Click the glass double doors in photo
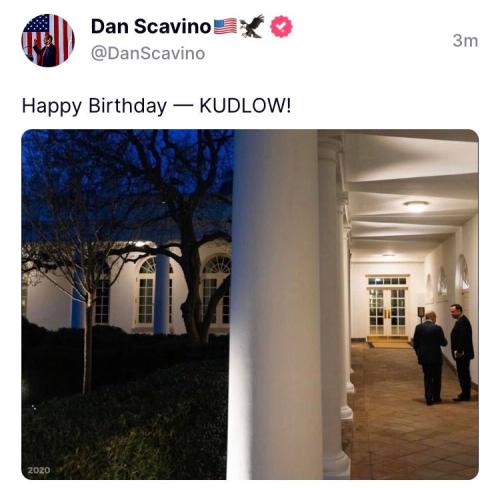The image size is (500, 492). point(387,312)
